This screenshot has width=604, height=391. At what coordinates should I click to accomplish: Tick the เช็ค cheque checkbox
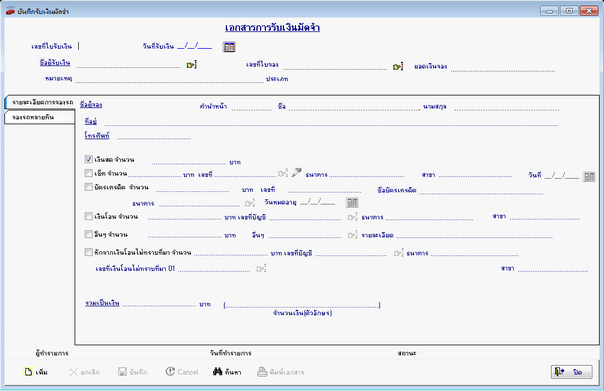pos(89,173)
